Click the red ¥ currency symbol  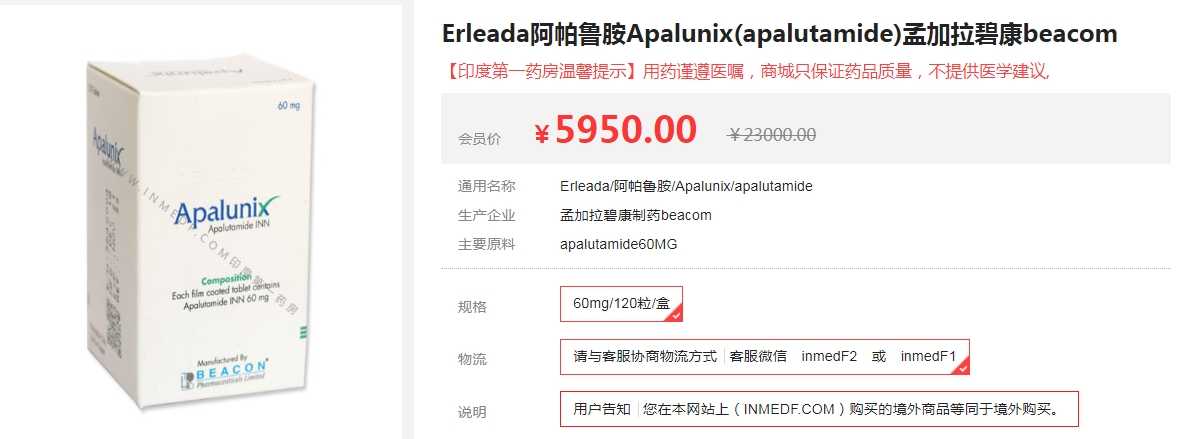[541, 134]
